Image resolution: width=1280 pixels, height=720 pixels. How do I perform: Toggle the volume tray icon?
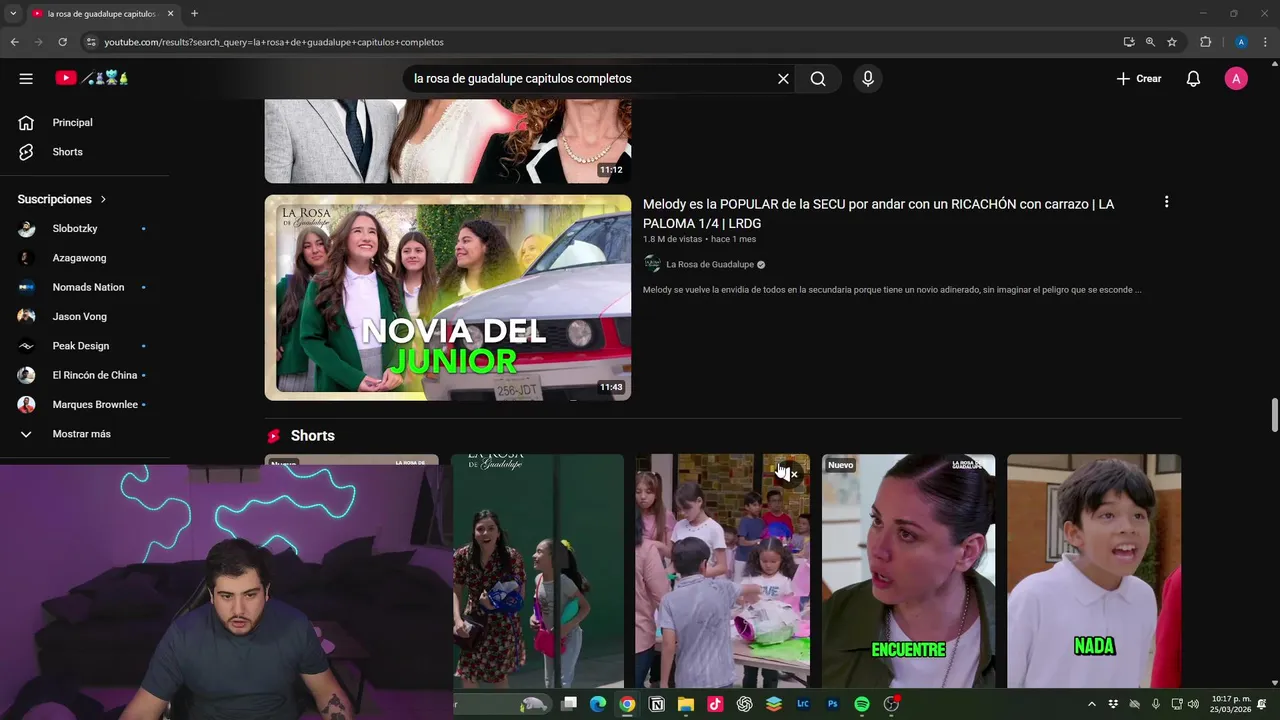click(1193, 704)
